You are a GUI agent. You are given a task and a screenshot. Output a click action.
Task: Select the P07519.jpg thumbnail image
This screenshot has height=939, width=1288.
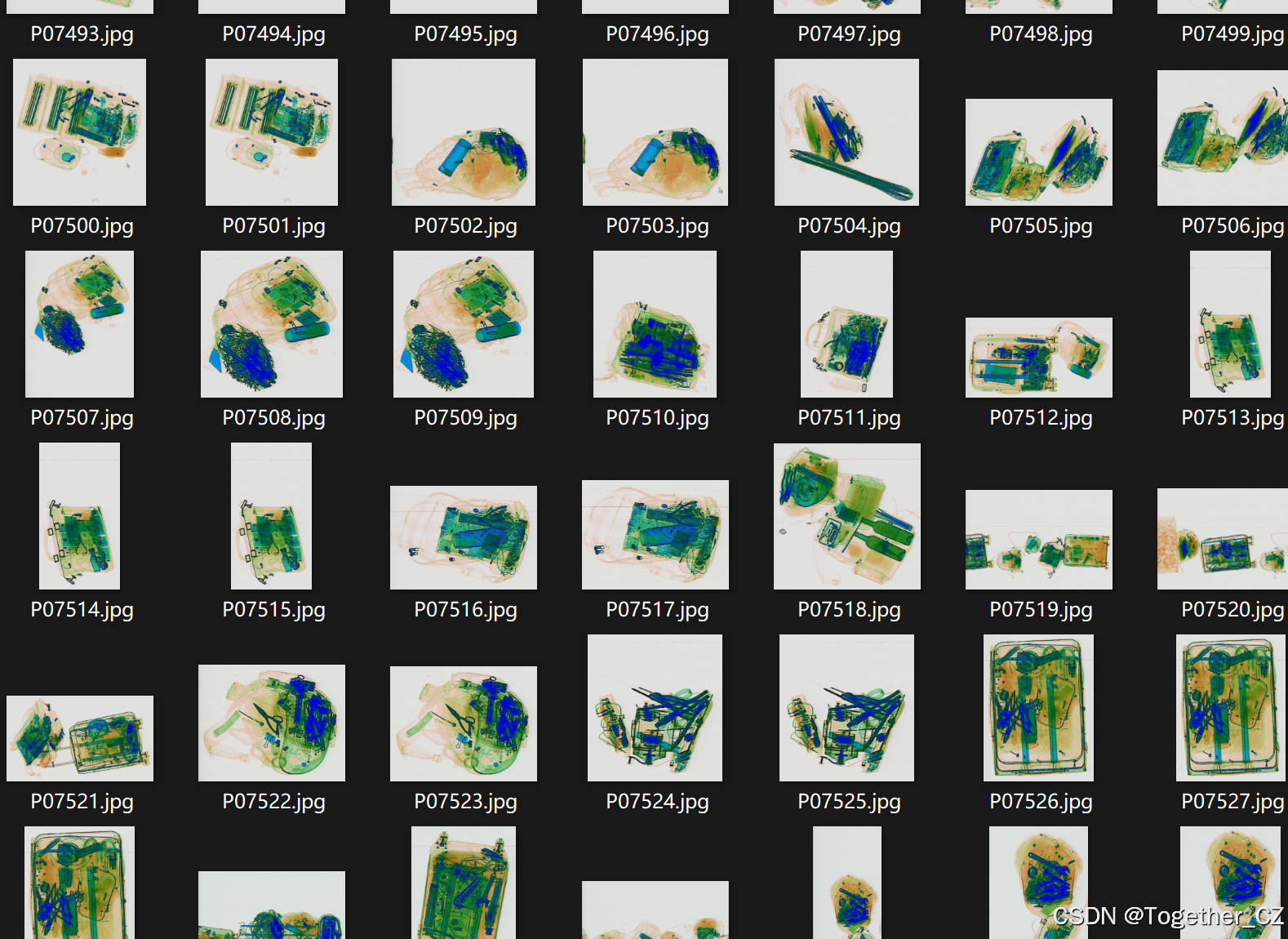point(1039,540)
